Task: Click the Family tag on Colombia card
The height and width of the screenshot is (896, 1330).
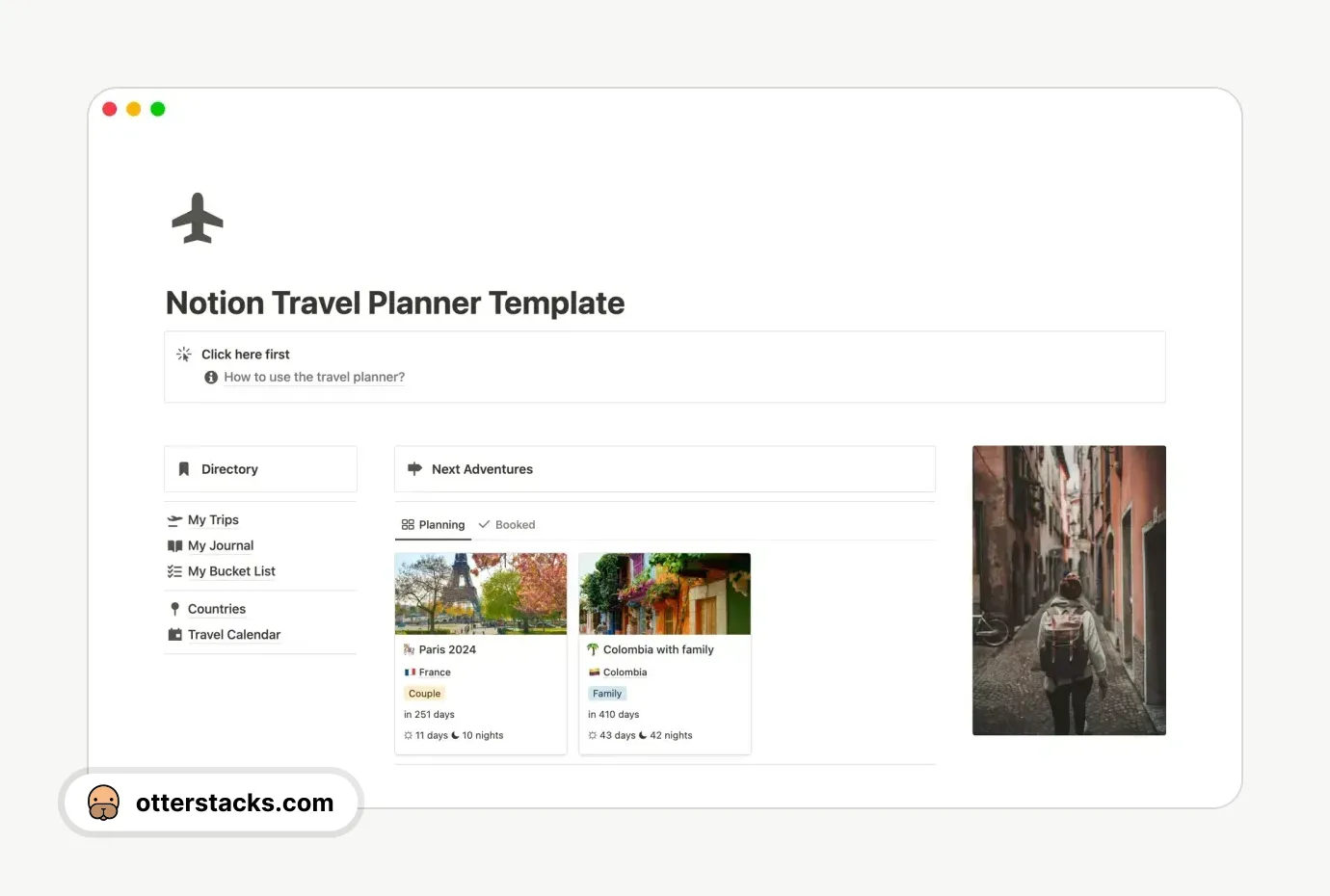Action: pos(607,694)
